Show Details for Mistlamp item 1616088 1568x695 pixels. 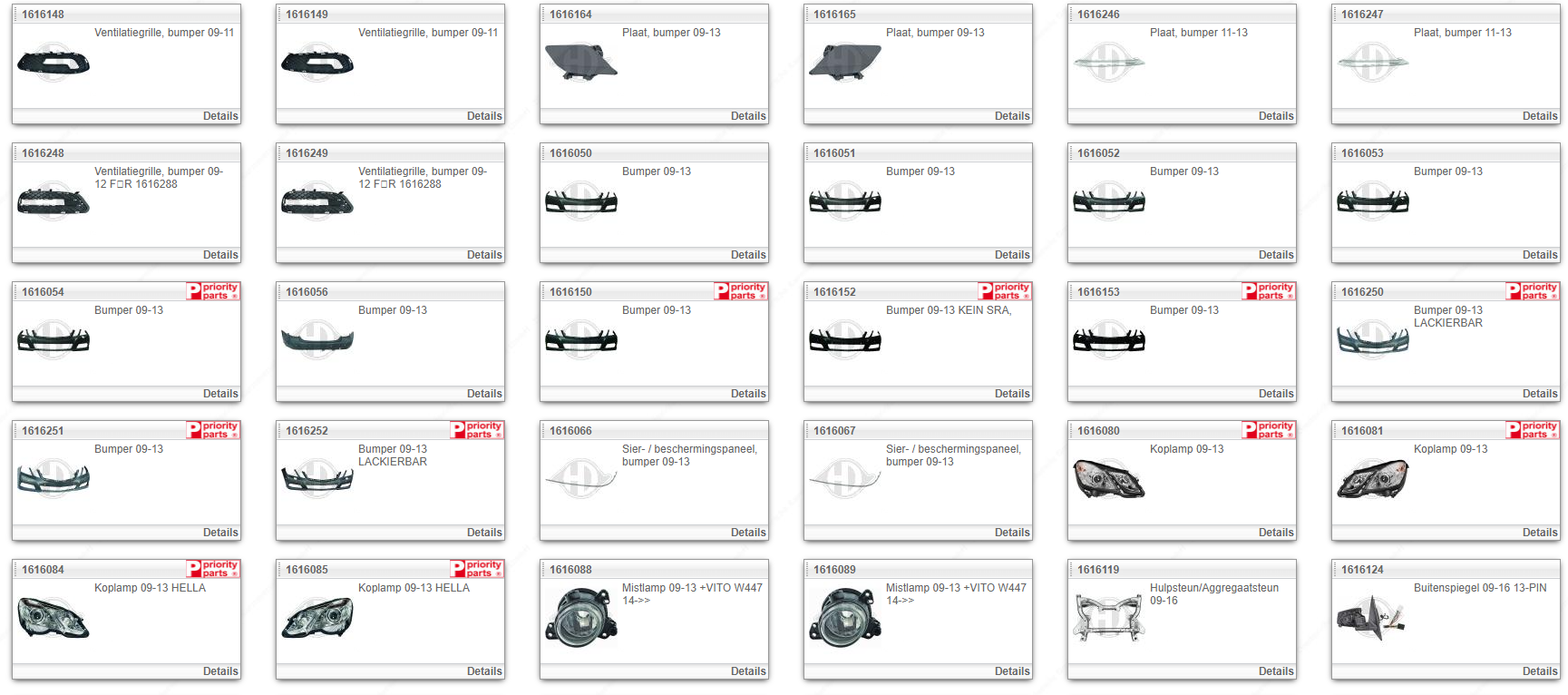point(748,671)
